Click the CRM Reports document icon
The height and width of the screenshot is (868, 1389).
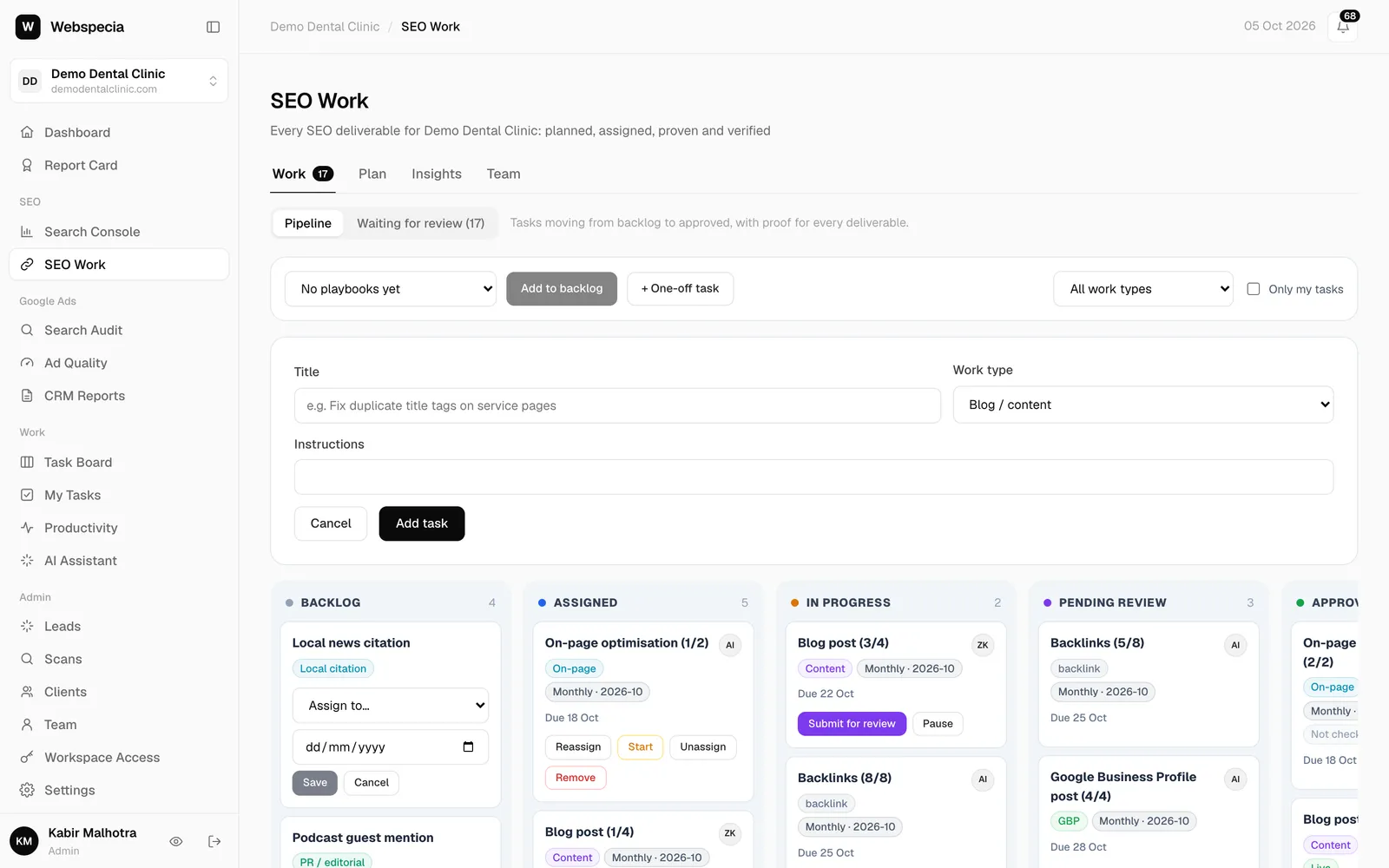click(27, 396)
